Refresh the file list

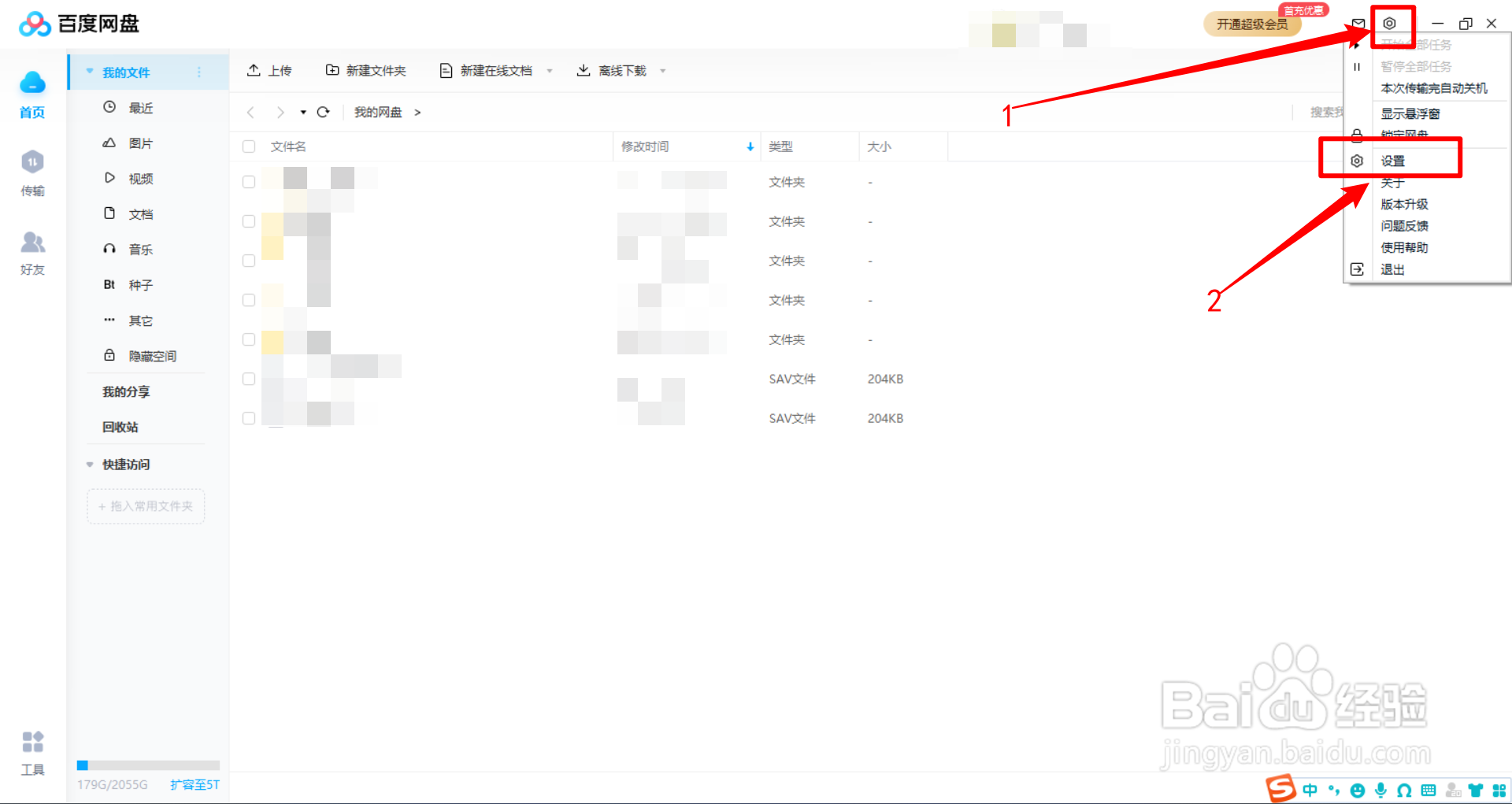(x=324, y=112)
